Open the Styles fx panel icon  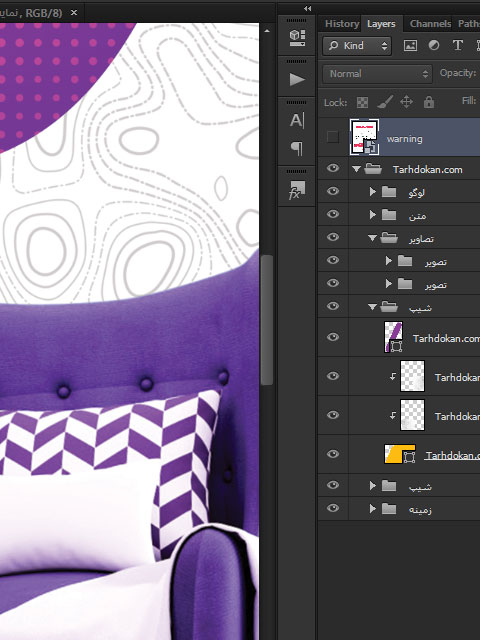pyautogui.click(x=297, y=190)
